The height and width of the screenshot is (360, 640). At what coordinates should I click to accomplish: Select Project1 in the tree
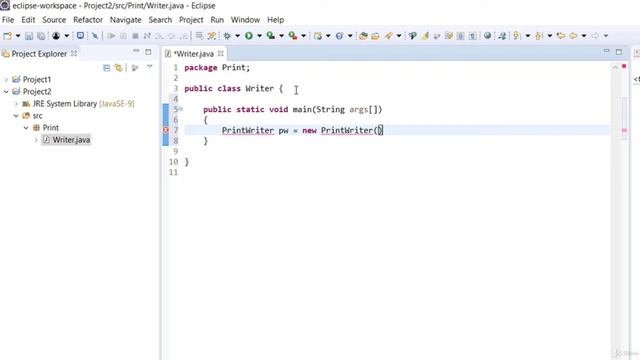pyautogui.click(x=37, y=80)
